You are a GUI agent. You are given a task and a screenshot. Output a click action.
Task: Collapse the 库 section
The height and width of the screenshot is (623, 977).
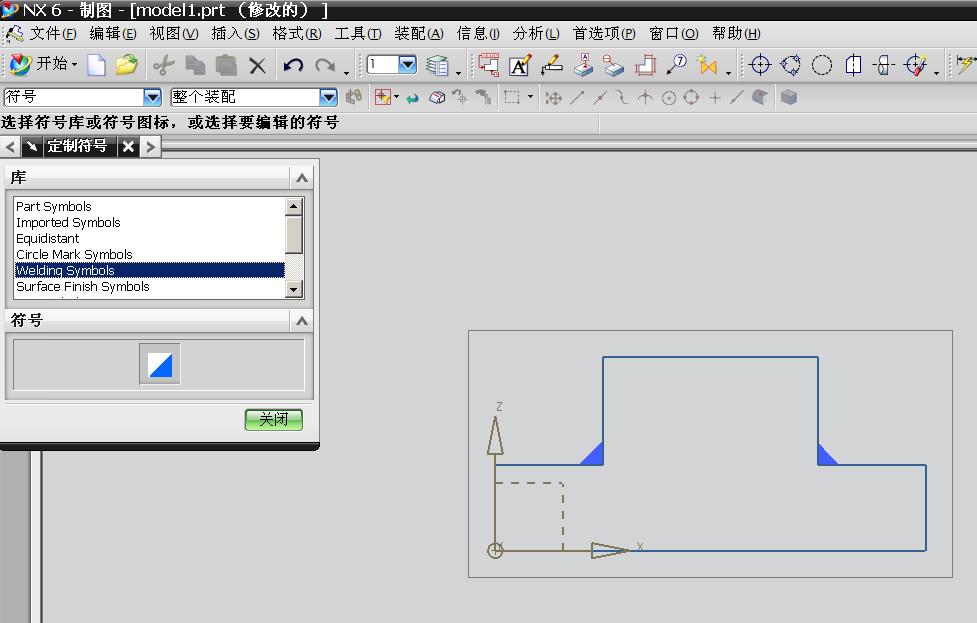pos(302,178)
